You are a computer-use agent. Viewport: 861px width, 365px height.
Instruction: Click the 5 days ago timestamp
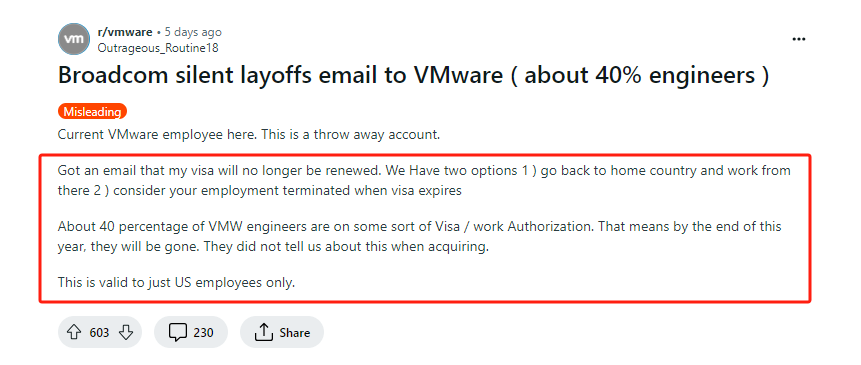click(x=193, y=32)
